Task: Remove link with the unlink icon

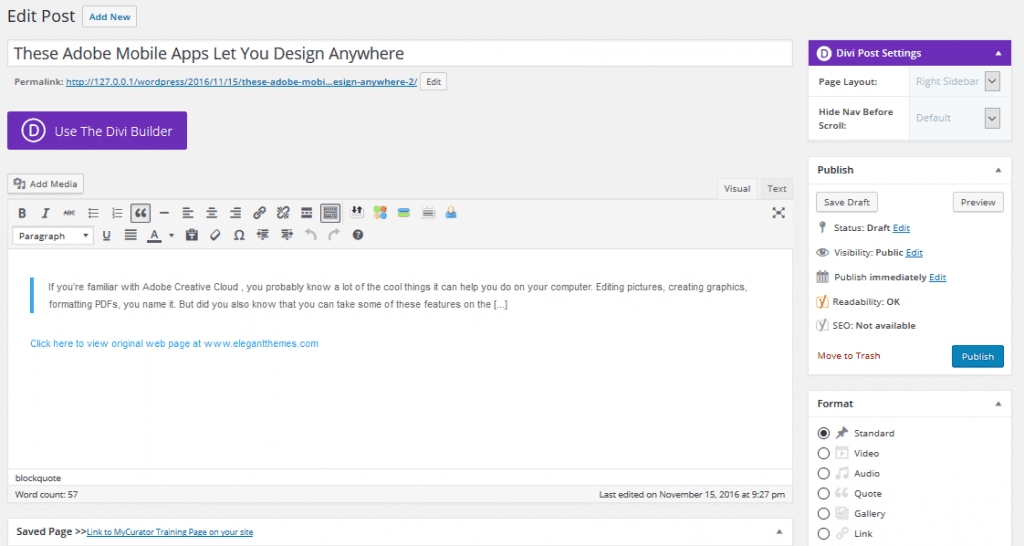Action: point(283,213)
